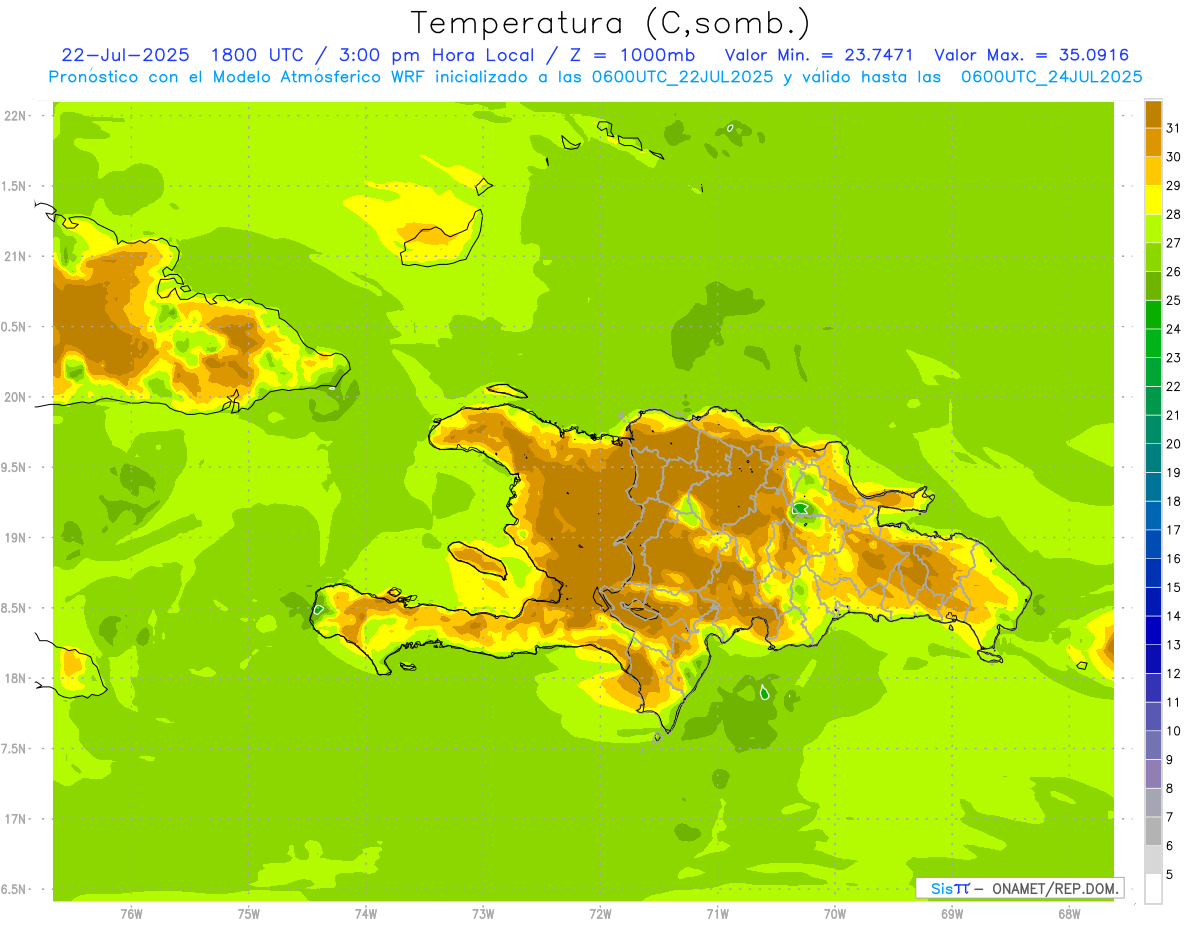Viewport: 1200px width, 927px height.
Task: Click the "74W" longitude label
Action: [366, 914]
